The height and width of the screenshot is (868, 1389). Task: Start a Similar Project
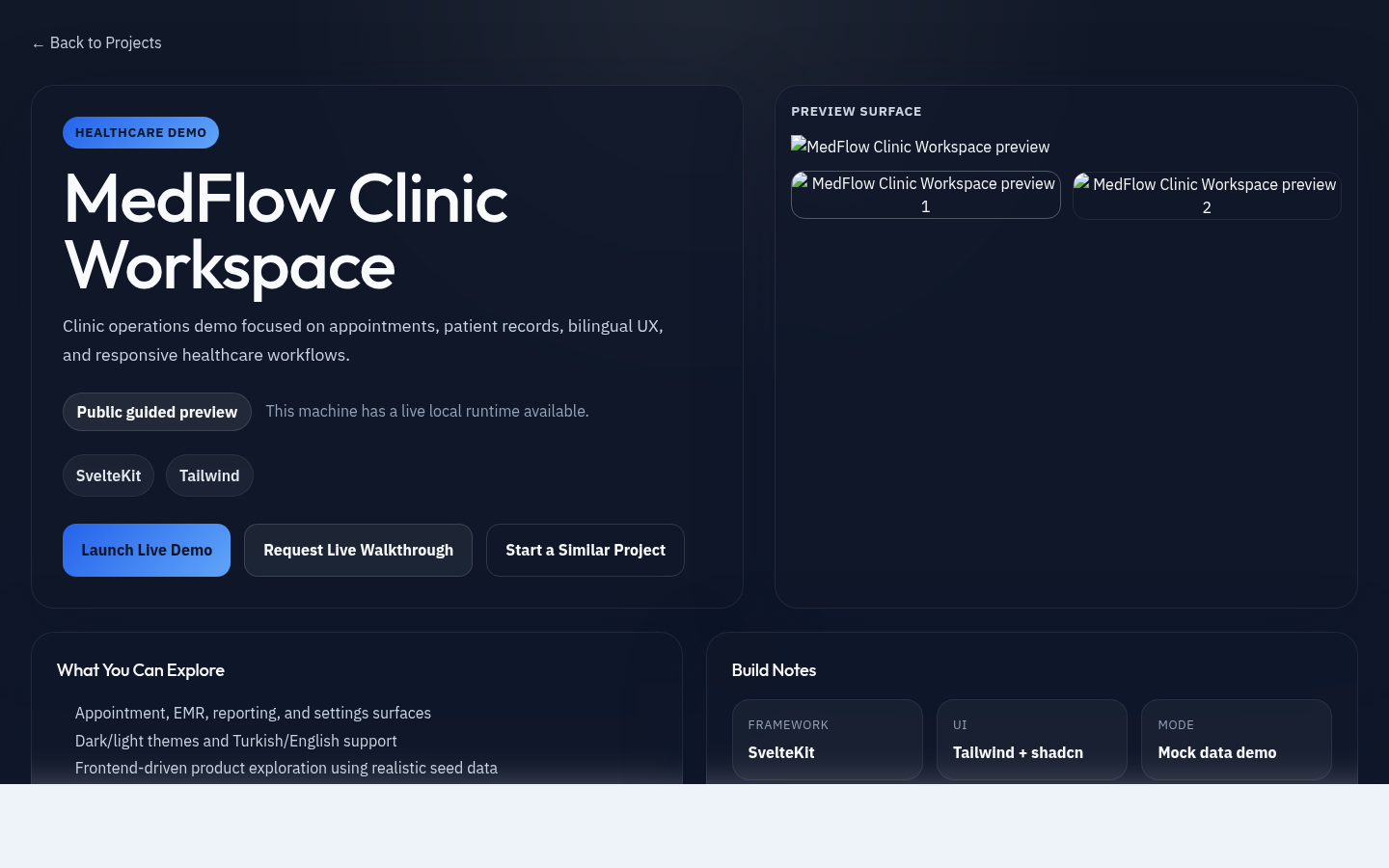coord(586,550)
